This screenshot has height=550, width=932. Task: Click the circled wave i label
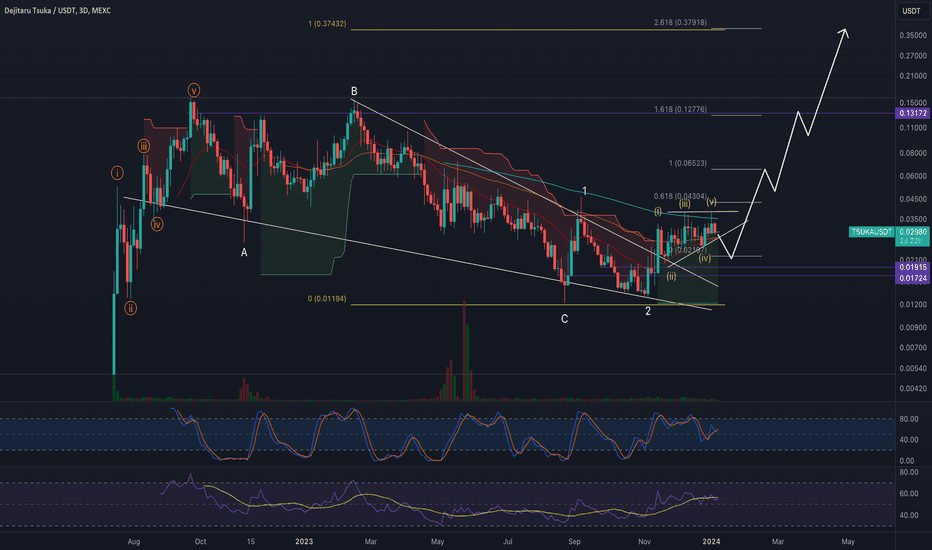coord(118,173)
